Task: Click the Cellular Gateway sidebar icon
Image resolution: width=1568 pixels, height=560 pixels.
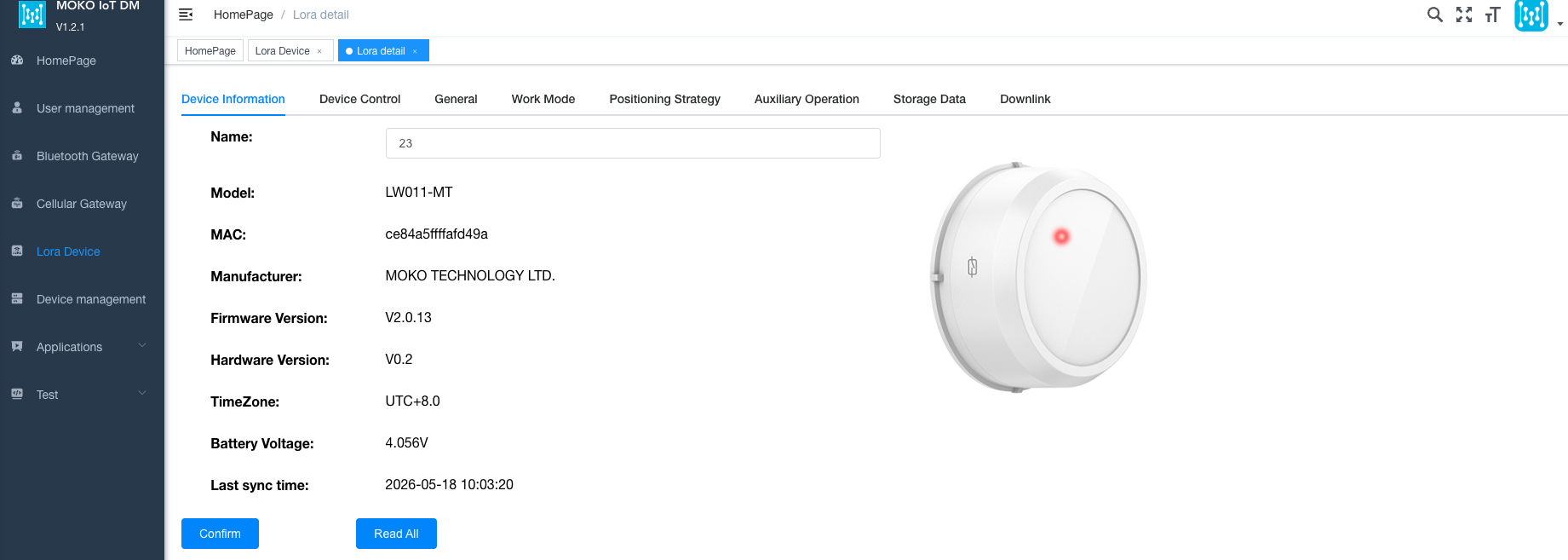Action: pyautogui.click(x=17, y=204)
